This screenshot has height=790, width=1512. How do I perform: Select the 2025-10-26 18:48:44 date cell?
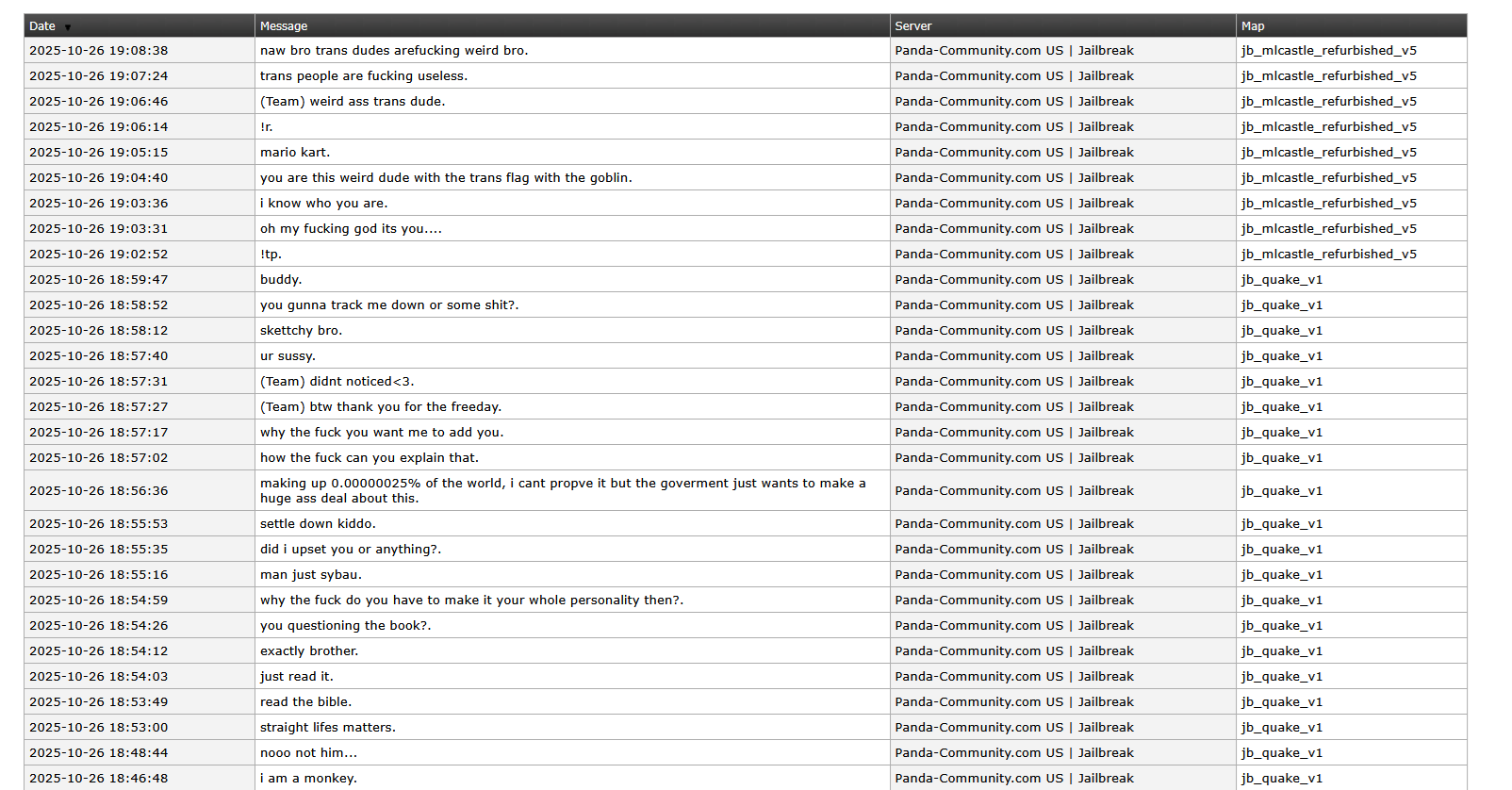tap(99, 753)
